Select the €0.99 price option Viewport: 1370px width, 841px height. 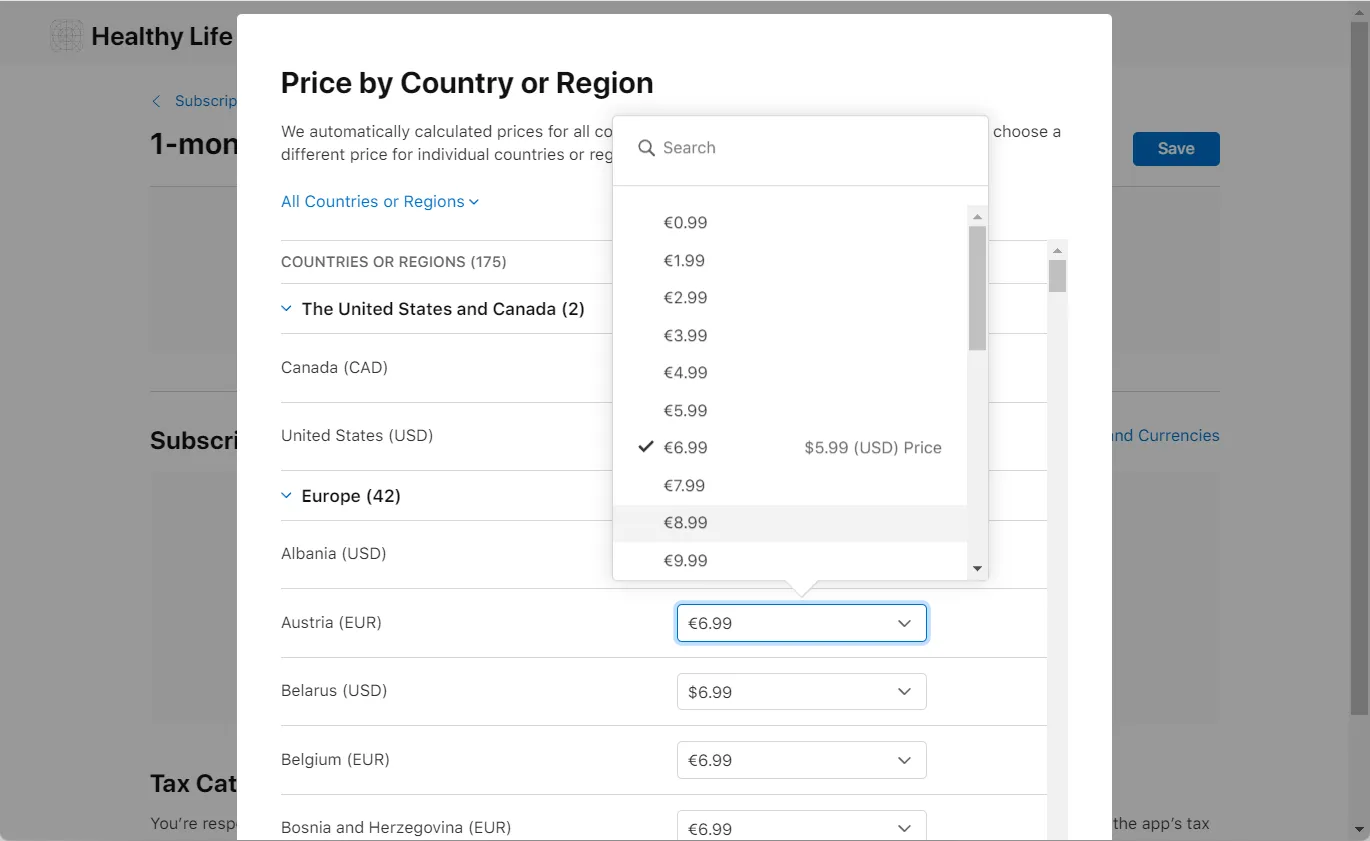coord(685,222)
